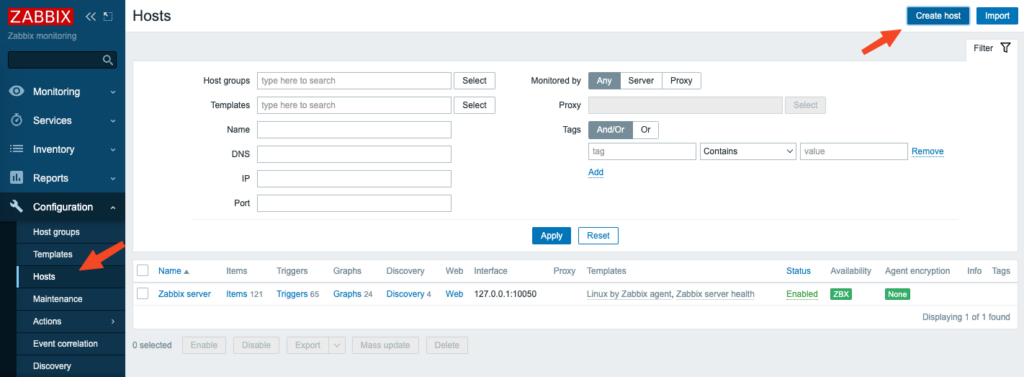Click the Filter funnel icon
The width and height of the screenshot is (1024, 377).
click(1005, 48)
